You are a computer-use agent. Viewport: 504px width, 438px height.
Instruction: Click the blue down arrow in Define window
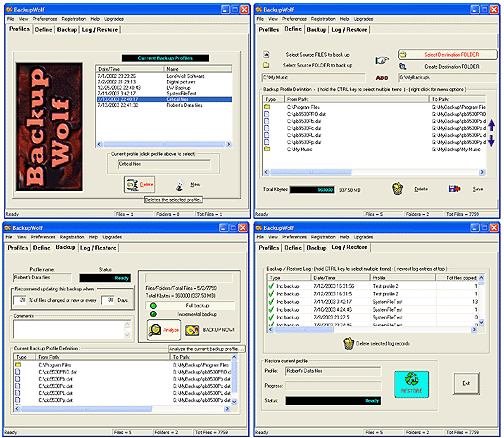point(491,142)
